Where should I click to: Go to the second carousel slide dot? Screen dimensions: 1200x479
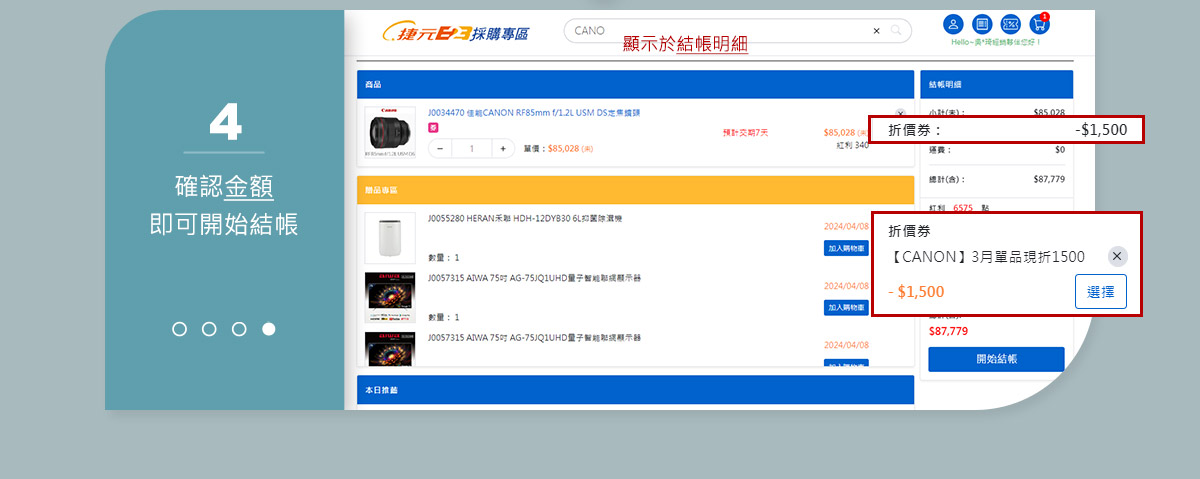coord(209,329)
